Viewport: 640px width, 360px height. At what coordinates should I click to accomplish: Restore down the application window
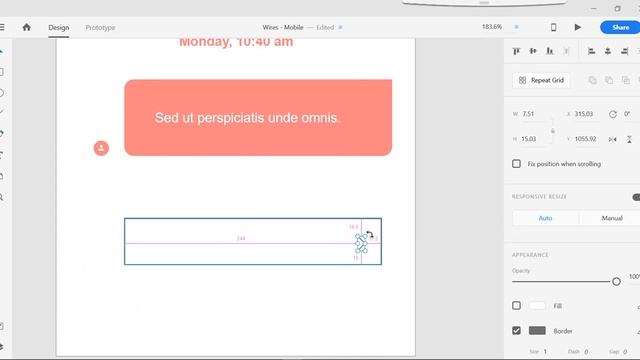pyautogui.click(x=618, y=8)
